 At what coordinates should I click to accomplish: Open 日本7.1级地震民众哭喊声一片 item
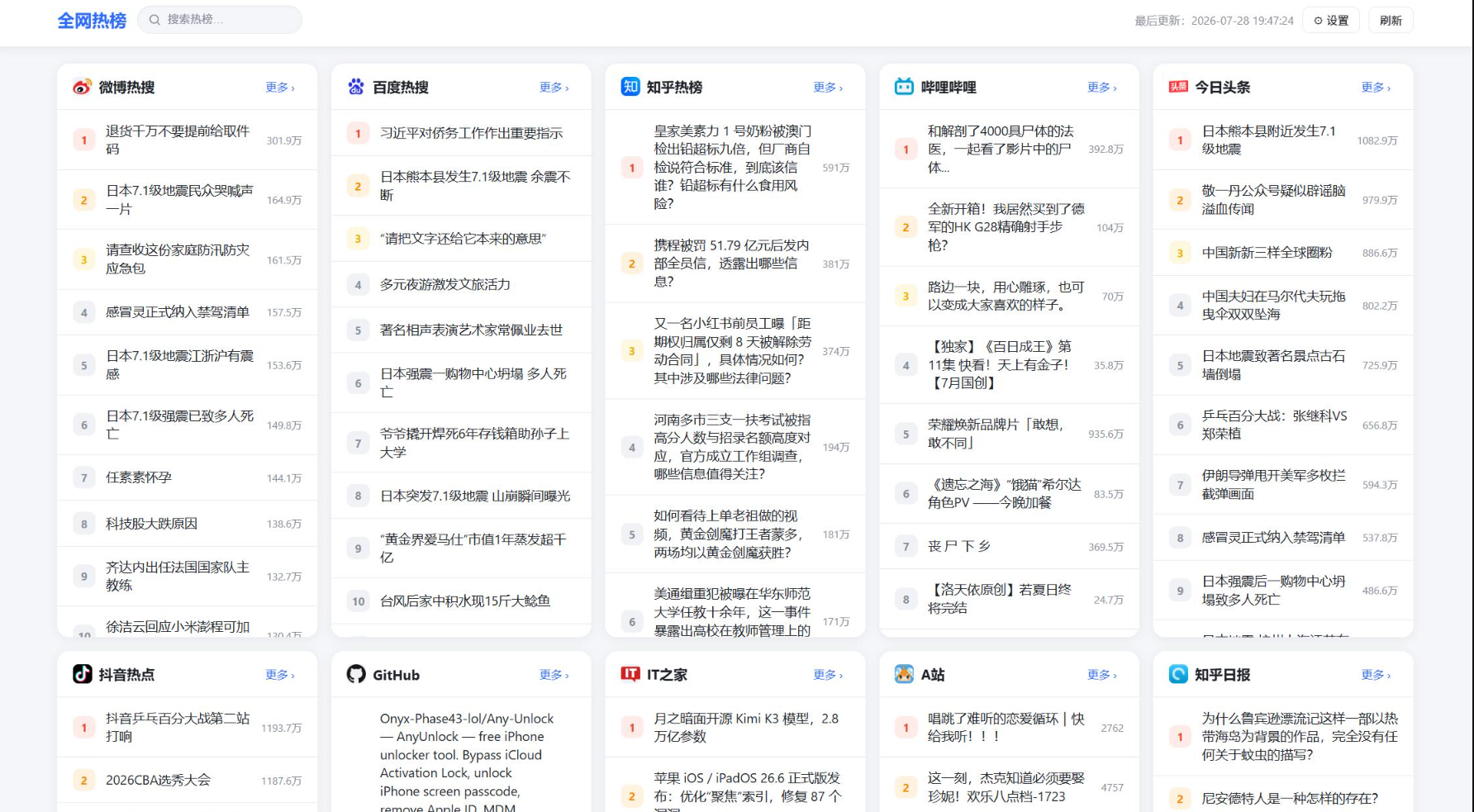pyautogui.click(x=187, y=200)
